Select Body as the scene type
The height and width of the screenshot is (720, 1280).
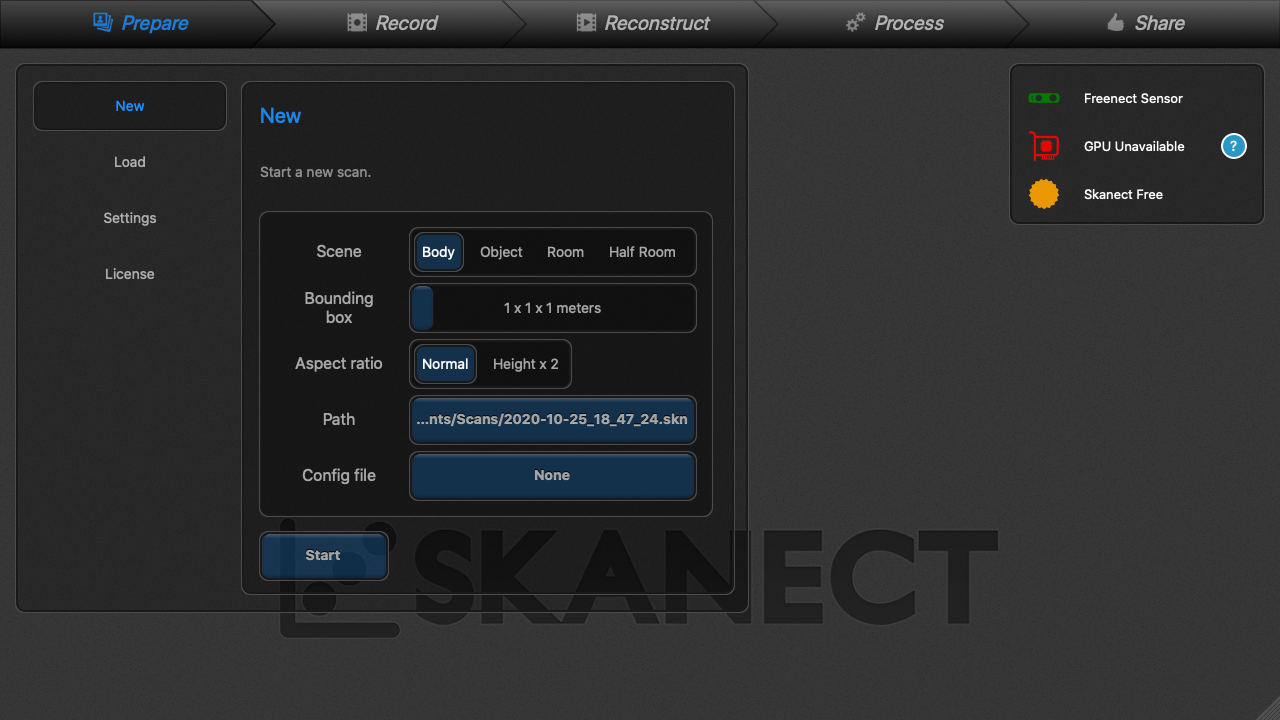click(x=438, y=252)
